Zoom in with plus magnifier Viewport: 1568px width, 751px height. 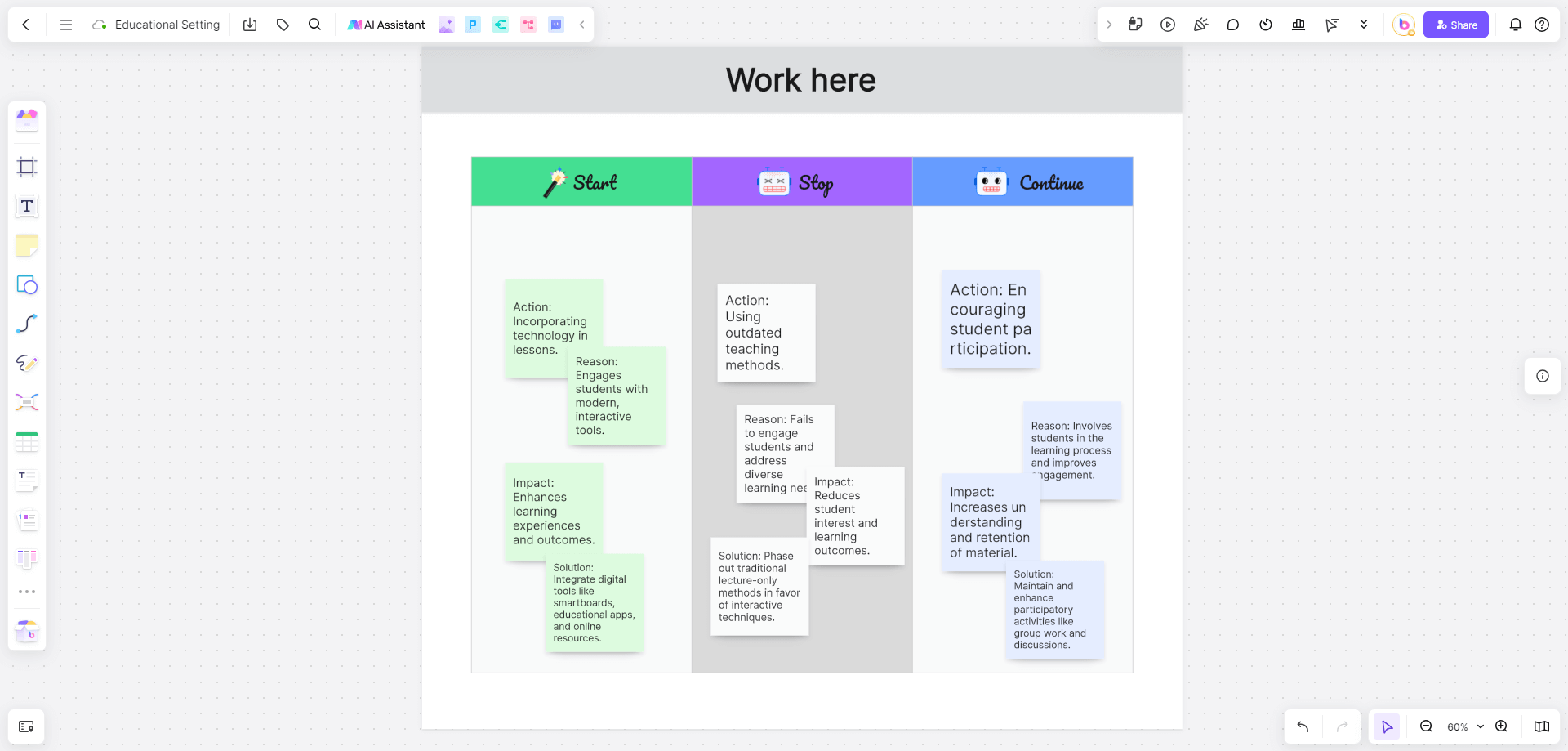[x=1501, y=726]
